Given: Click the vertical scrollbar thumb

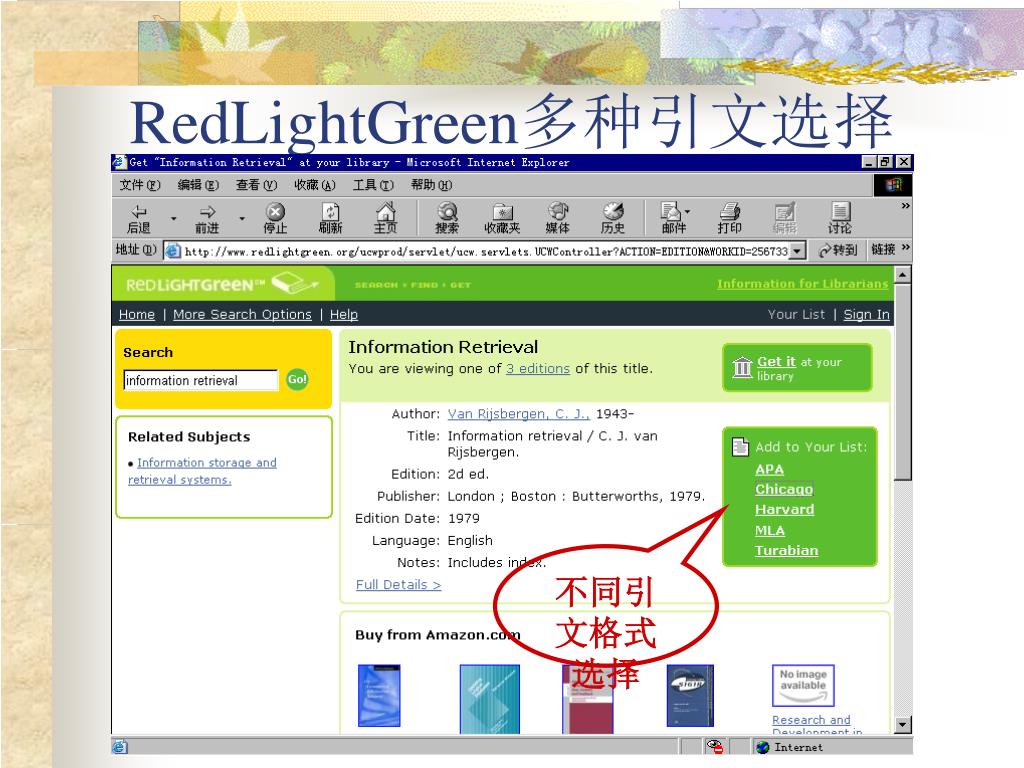Looking at the screenshot, I should pyautogui.click(x=903, y=382).
